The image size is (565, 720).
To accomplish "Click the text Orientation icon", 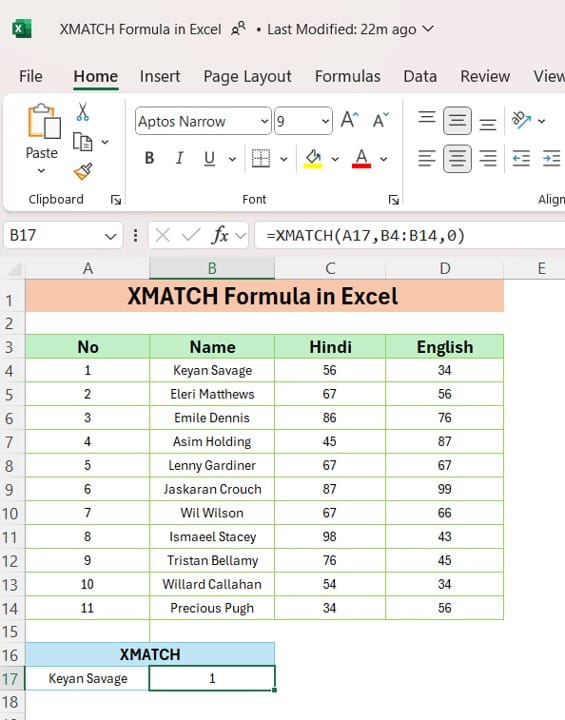I will (x=521, y=120).
